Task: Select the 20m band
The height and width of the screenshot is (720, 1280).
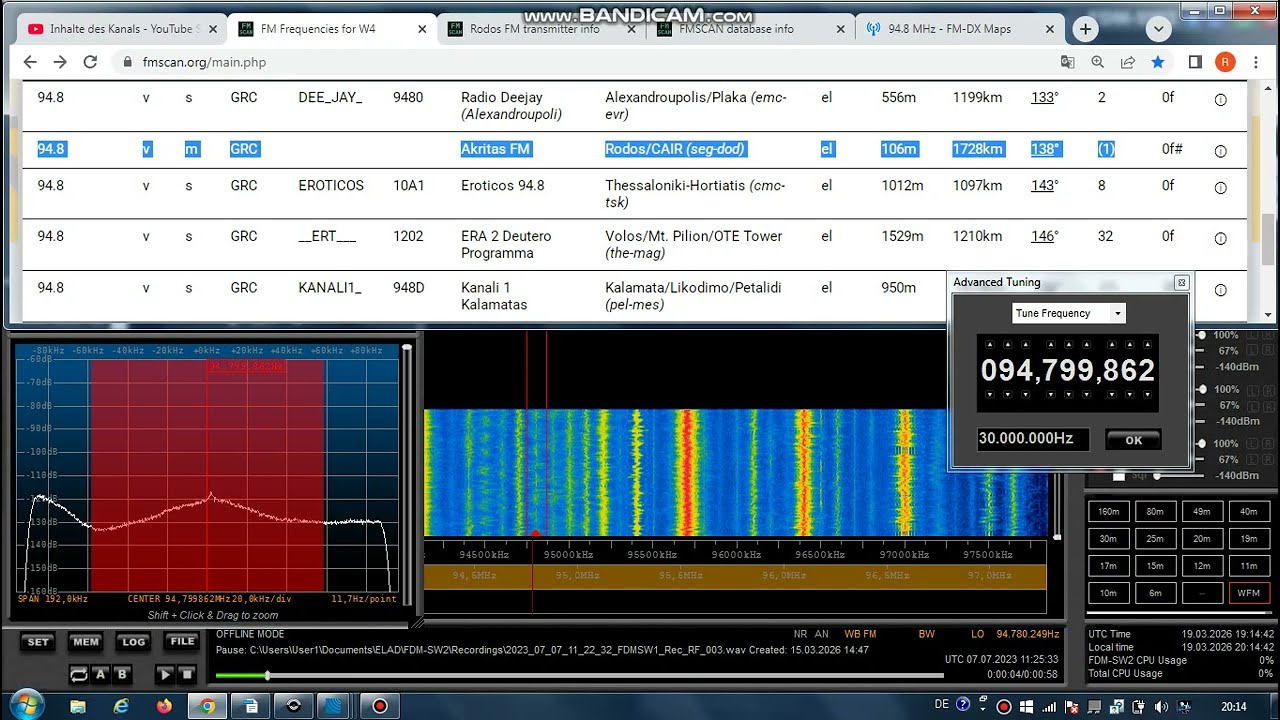Action: 1202,538
